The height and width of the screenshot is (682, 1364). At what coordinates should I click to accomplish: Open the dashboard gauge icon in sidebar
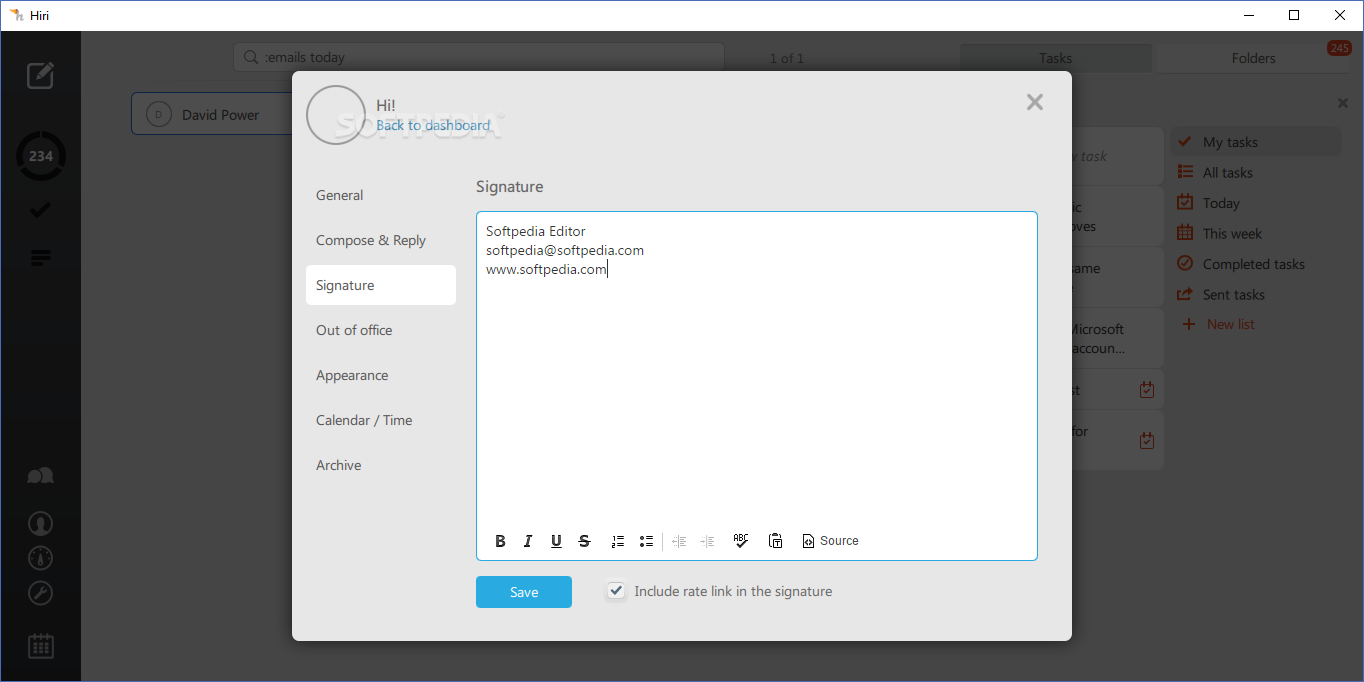coord(40,558)
